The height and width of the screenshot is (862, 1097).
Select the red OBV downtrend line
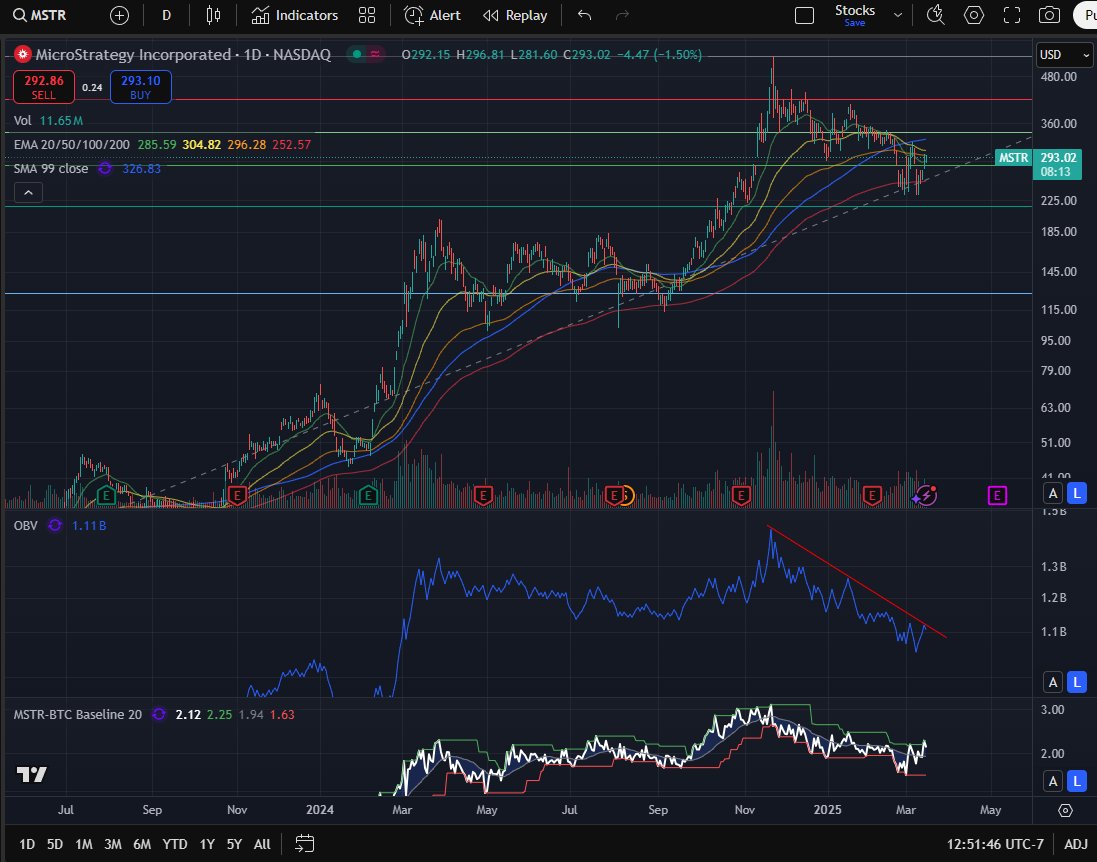click(856, 581)
